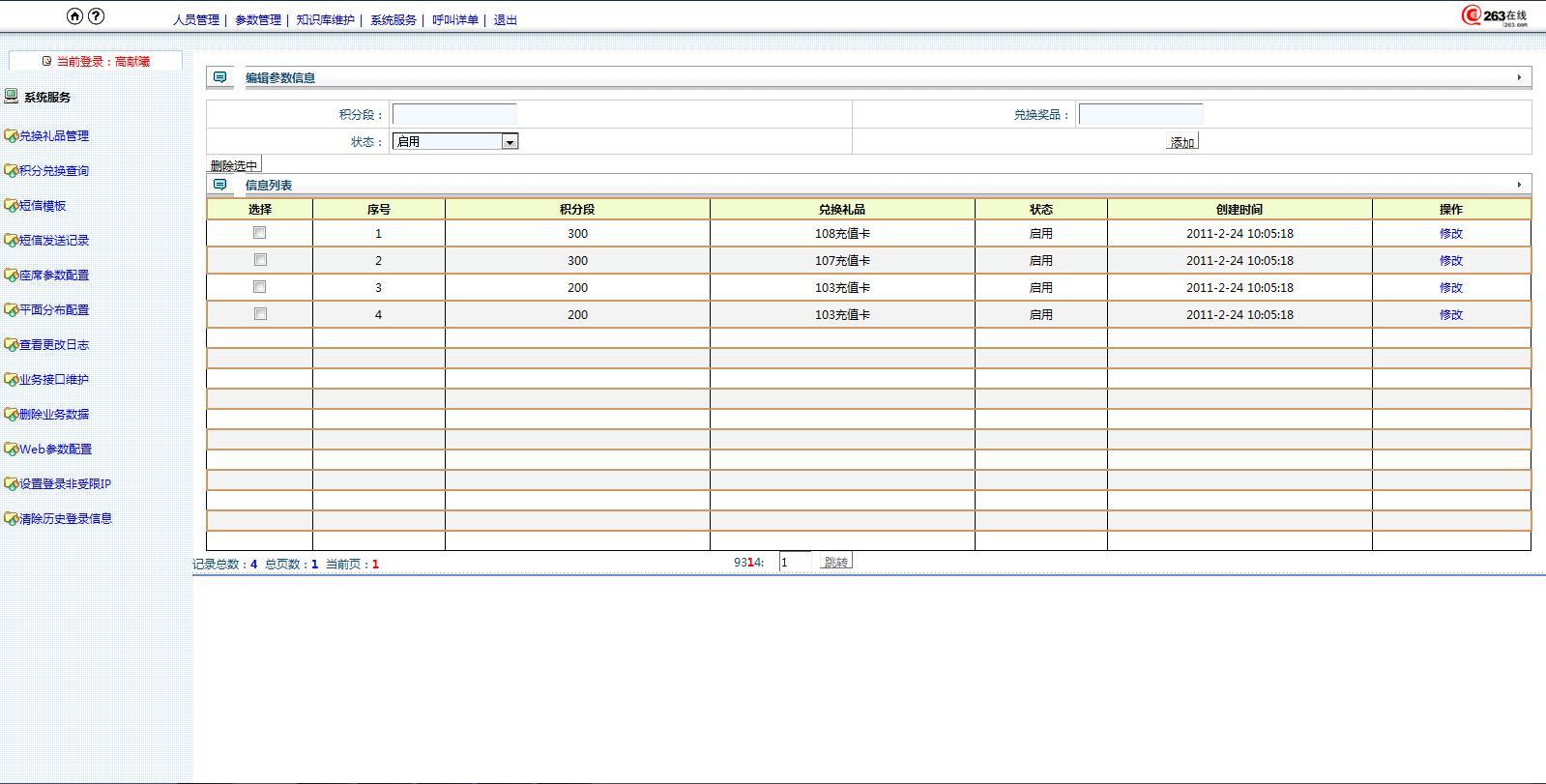Open the 知识库维护 menu
This screenshot has height=784, width=1546.
coord(325,20)
